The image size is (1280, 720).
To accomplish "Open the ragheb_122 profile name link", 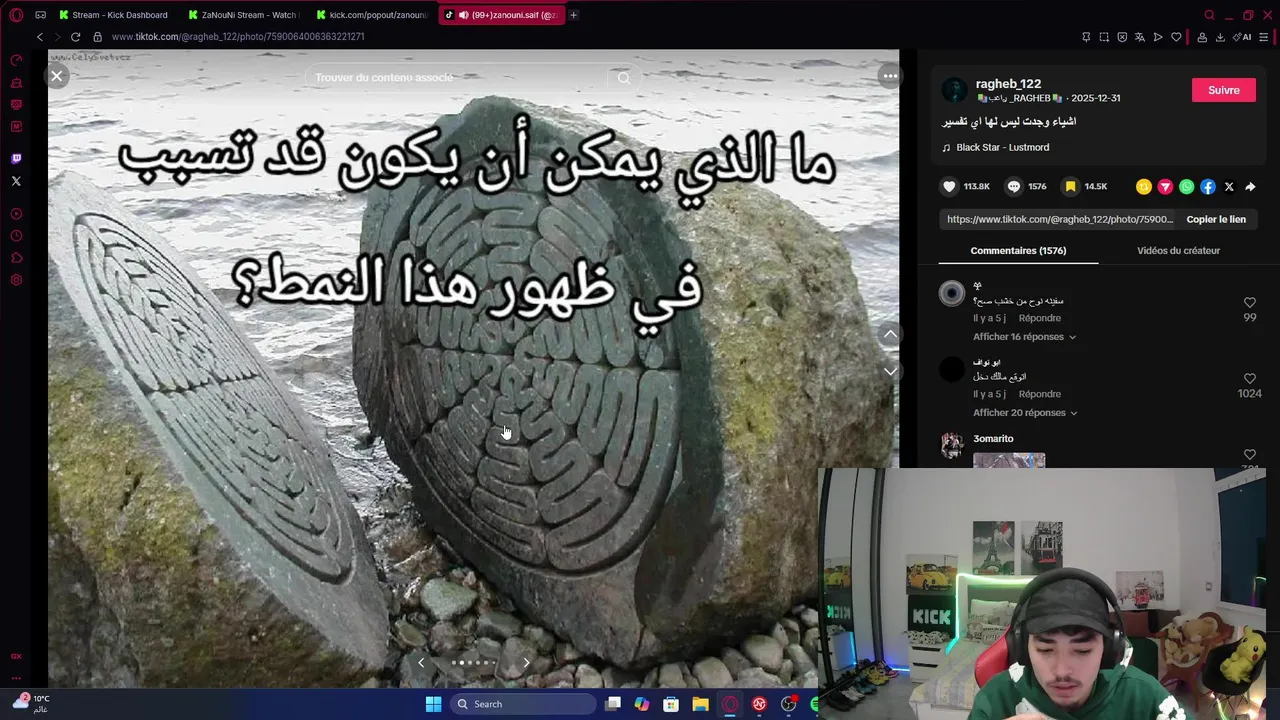I will 1008,84.
